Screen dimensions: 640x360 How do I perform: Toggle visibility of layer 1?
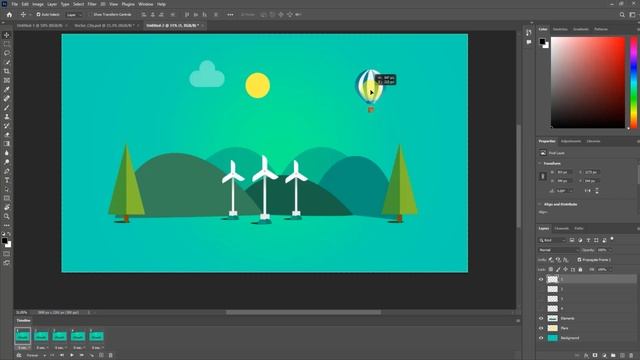click(x=541, y=279)
